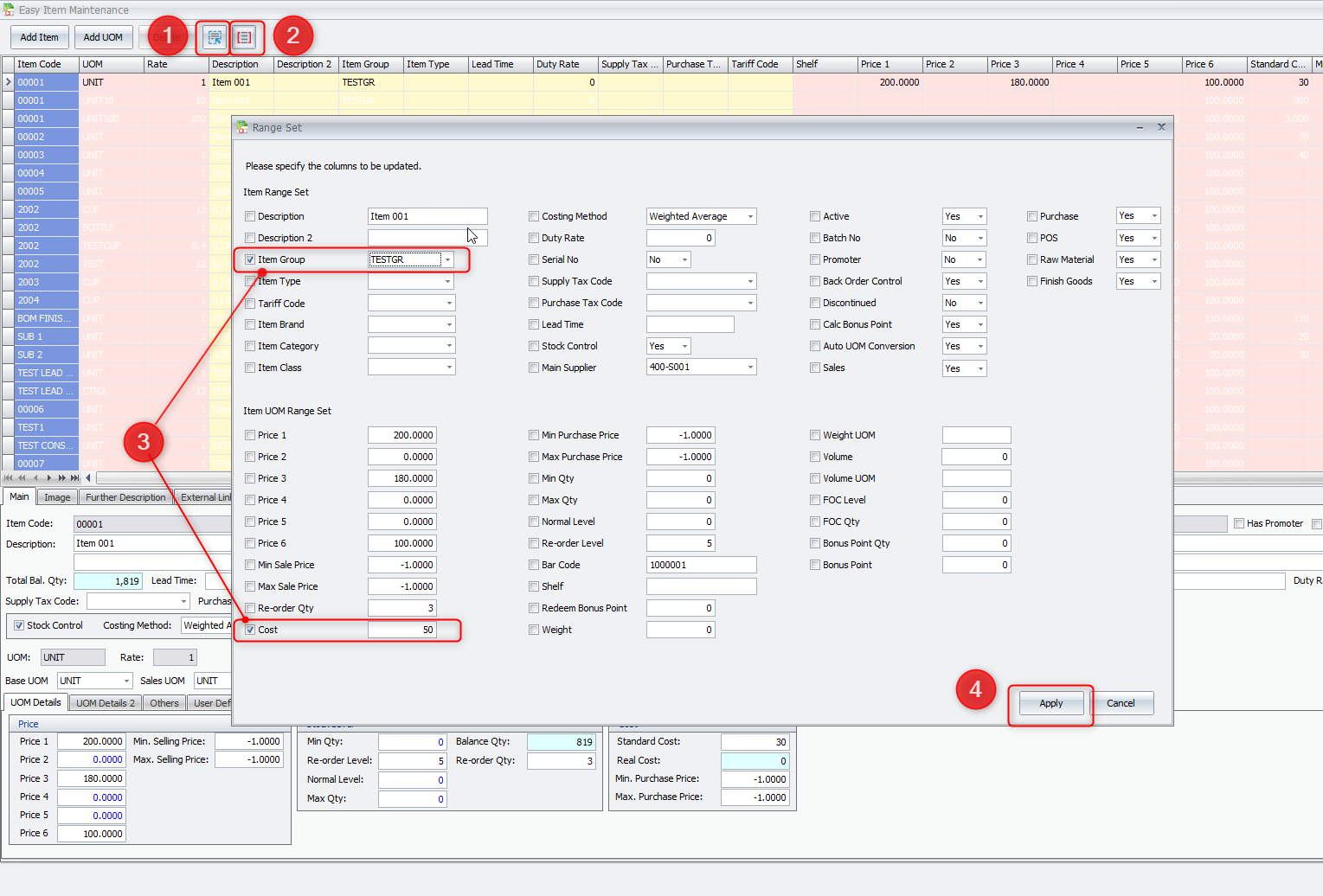Open the Item Type dropdown in Range Set
This screenshot has width=1323, height=896.
[x=448, y=280]
